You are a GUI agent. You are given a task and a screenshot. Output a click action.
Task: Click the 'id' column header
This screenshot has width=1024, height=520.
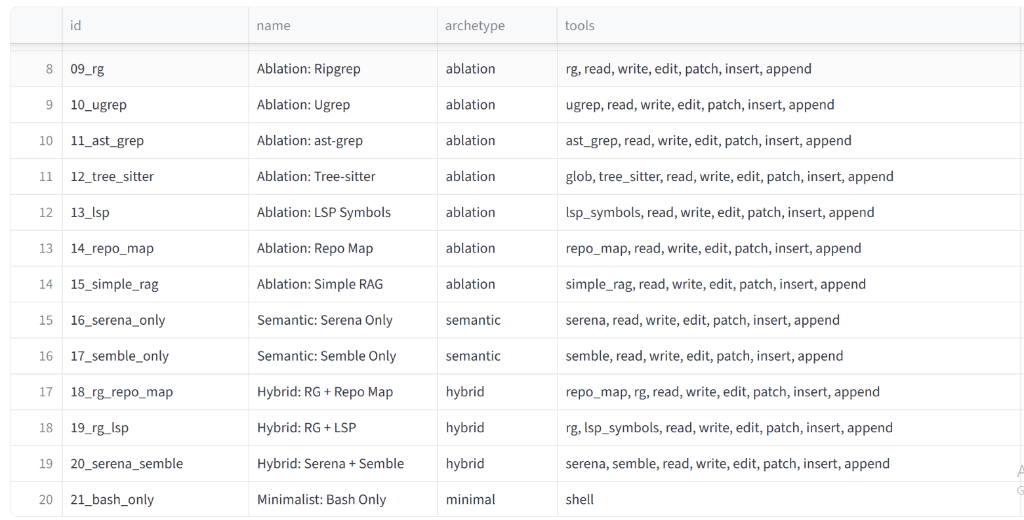coord(155,25)
